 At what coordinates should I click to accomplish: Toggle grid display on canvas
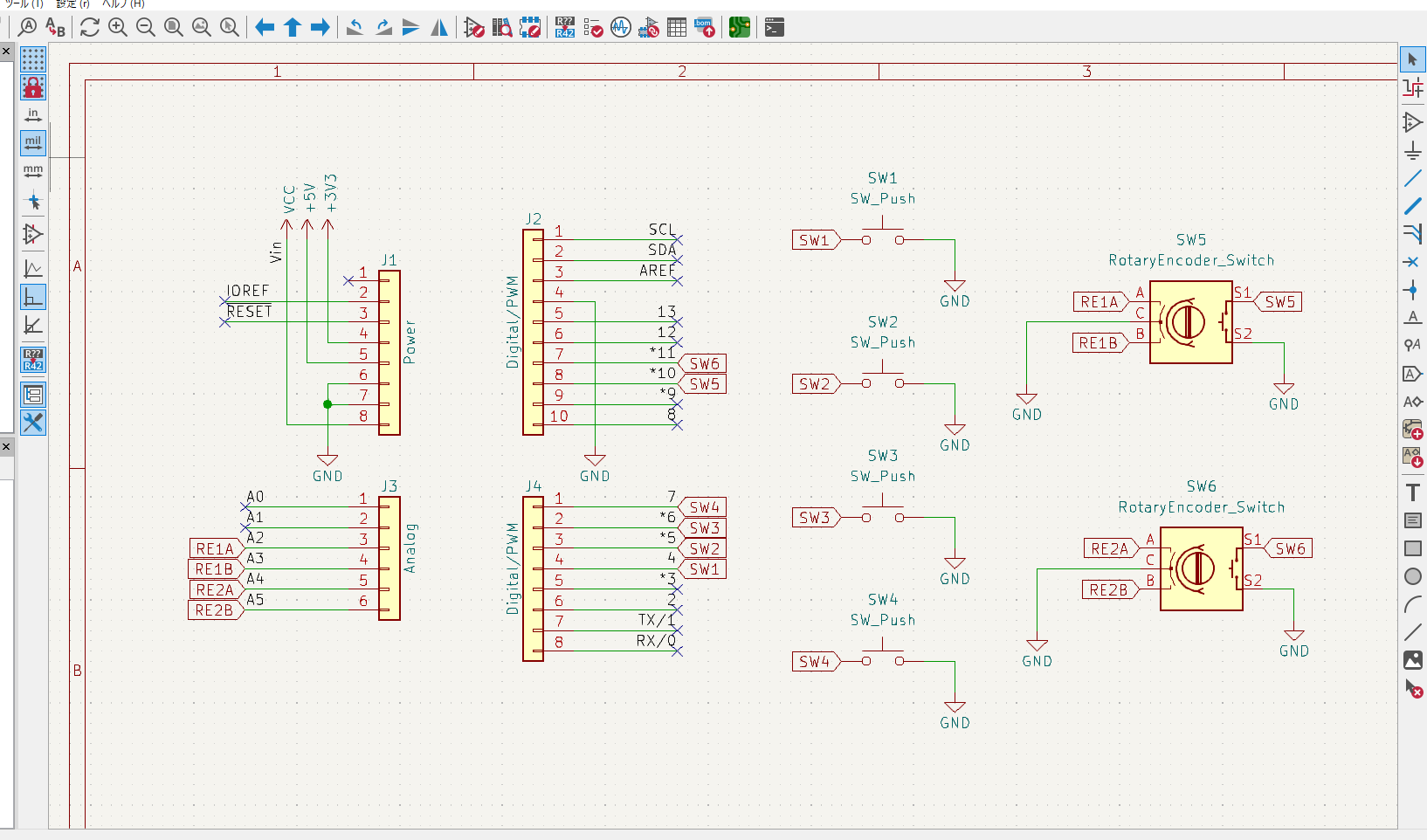pyautogui.click(x=33, y=59)
